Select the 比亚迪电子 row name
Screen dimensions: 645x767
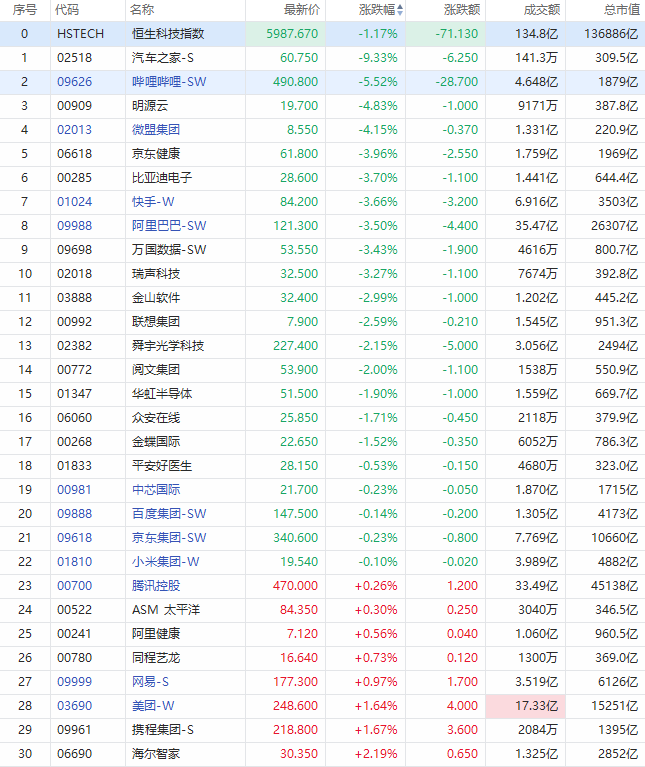tap(161, 178)
